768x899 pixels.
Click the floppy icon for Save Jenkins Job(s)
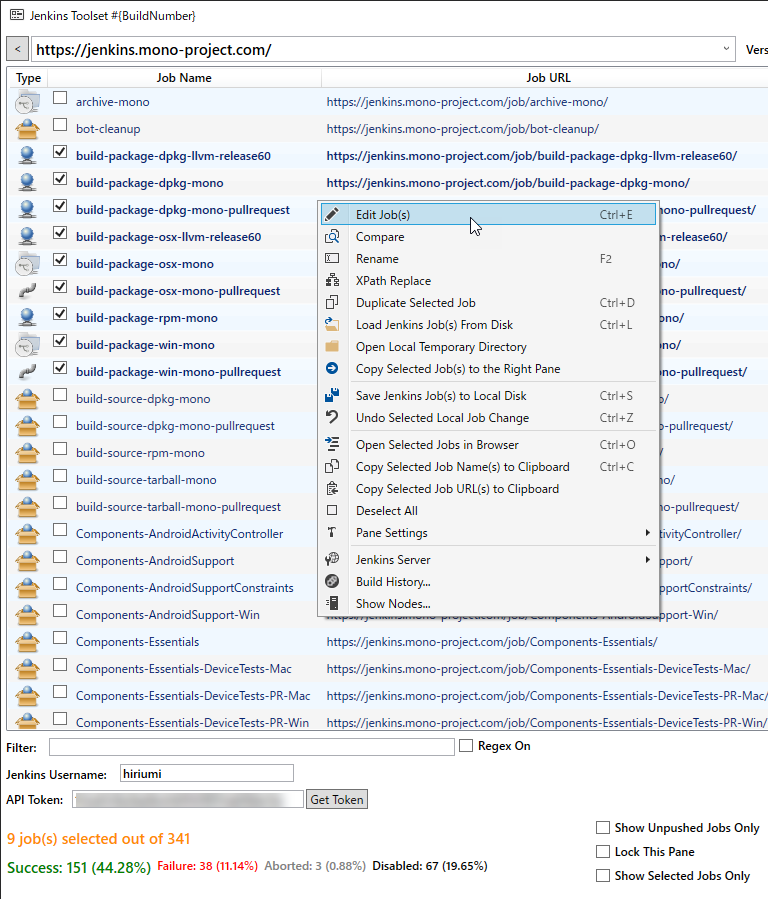tap(332, 395)
